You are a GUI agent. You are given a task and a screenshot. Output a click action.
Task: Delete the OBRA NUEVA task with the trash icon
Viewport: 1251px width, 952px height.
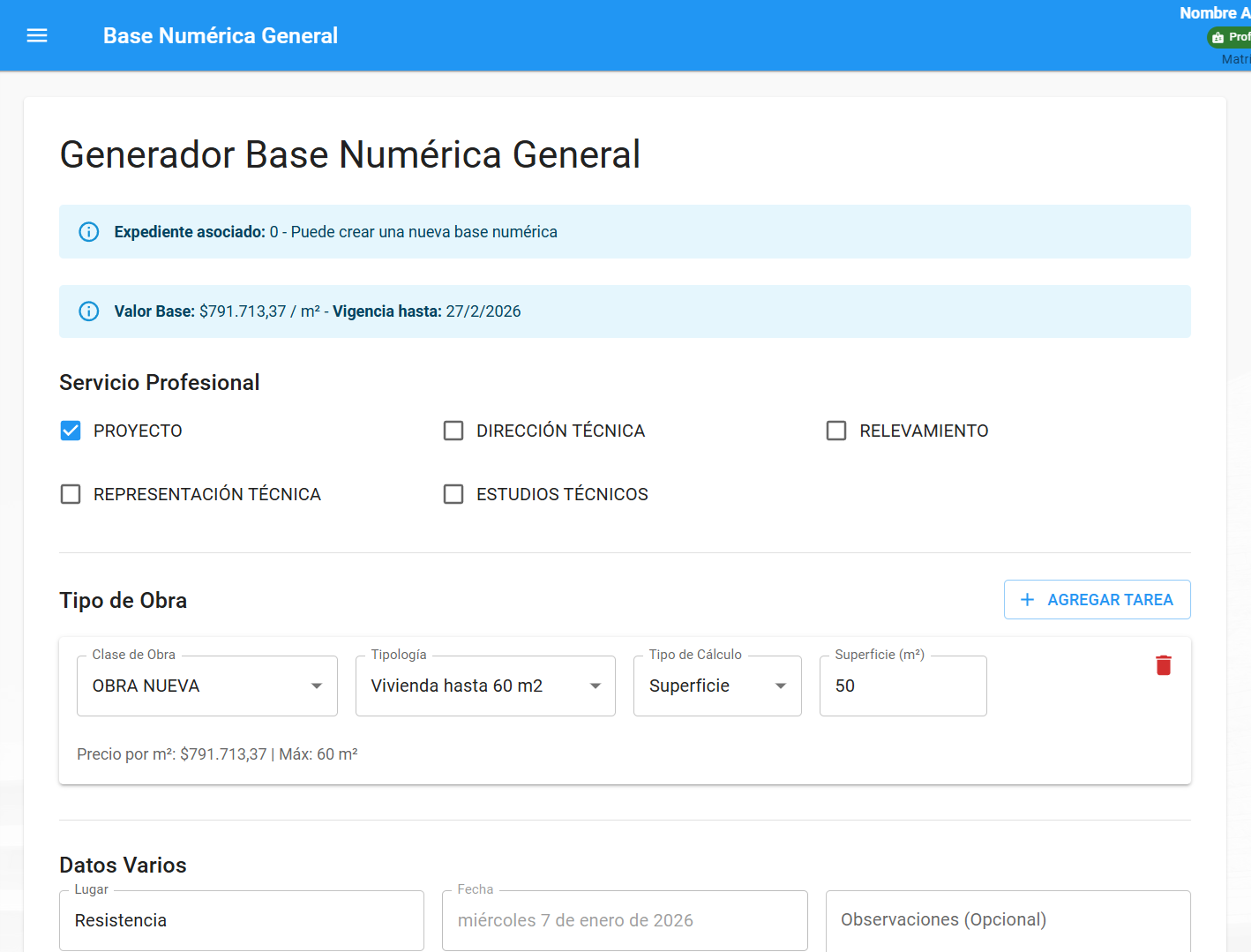1164,665
